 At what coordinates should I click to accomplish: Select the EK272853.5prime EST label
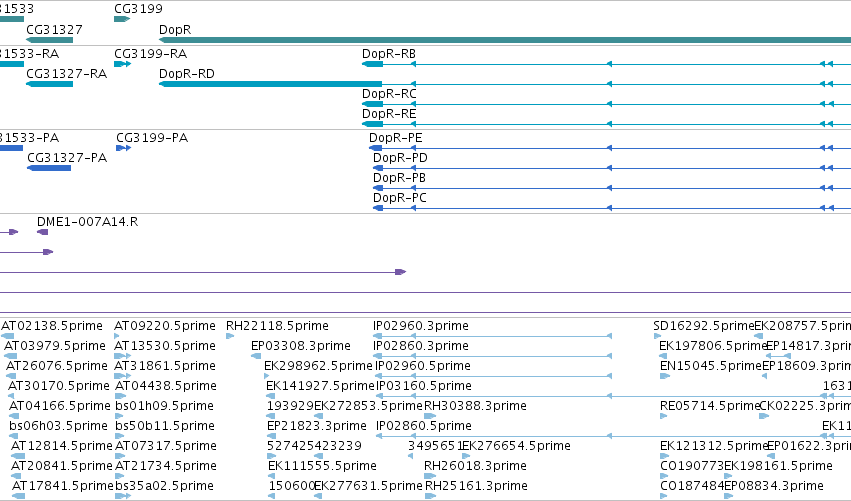(369, 406)
